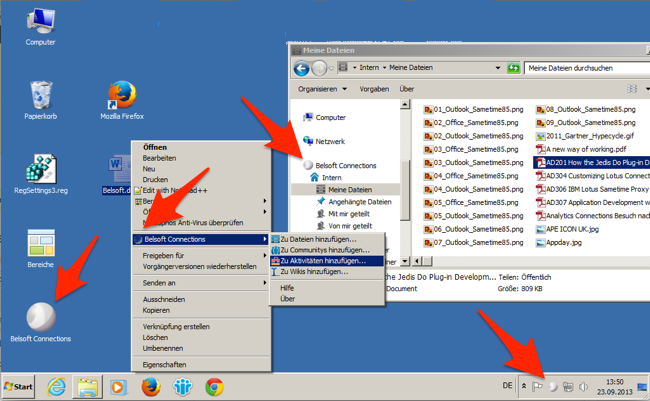650x401 pixels.
Task: Click the forward arrow in Meine Dateien window
Action: [319, 68]
